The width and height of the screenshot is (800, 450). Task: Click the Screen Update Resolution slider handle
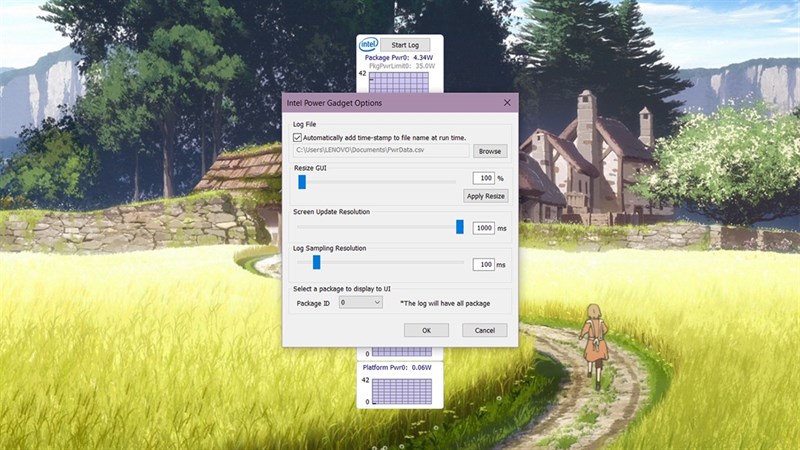460,227
